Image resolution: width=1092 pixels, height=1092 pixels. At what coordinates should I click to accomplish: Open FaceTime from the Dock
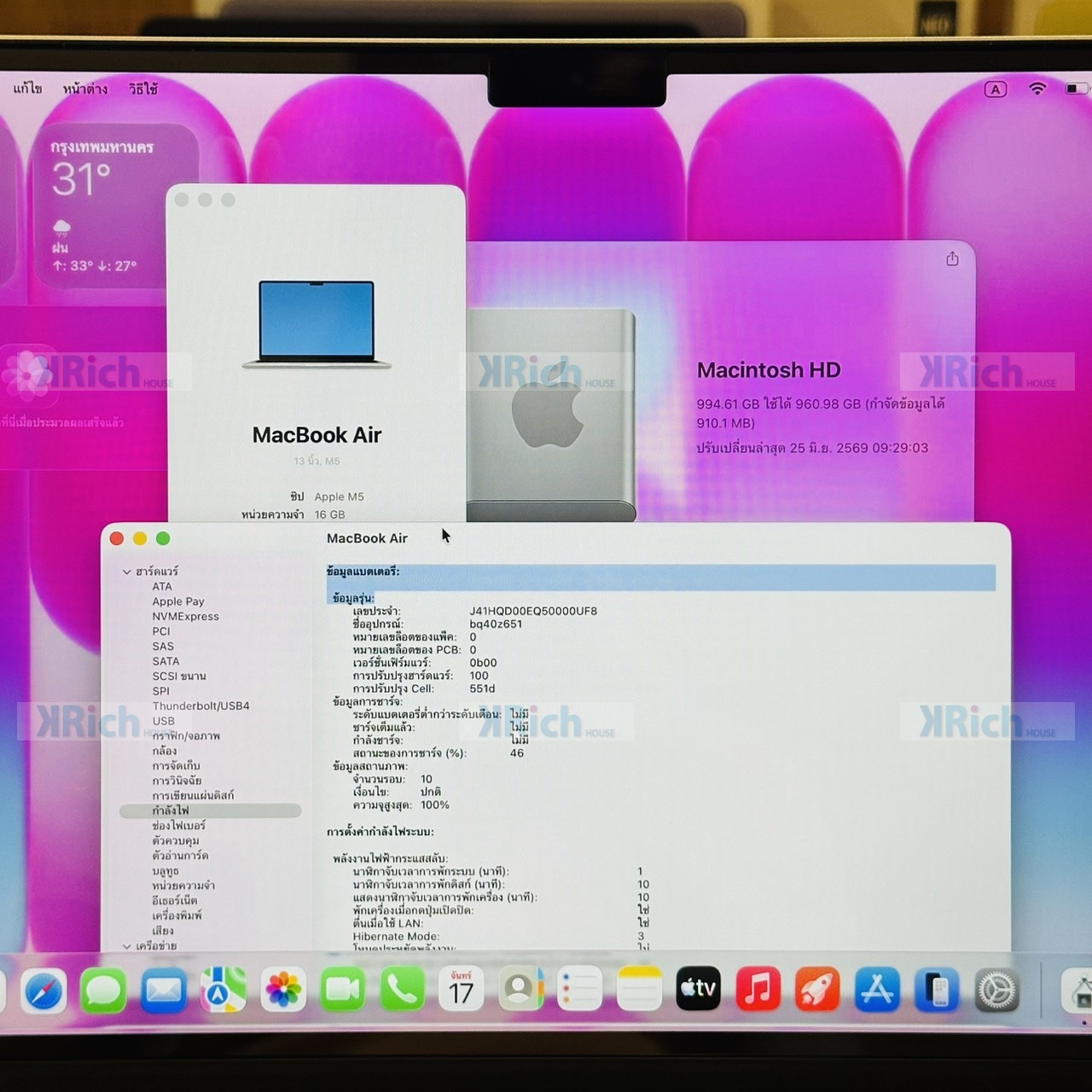(342, 990)
